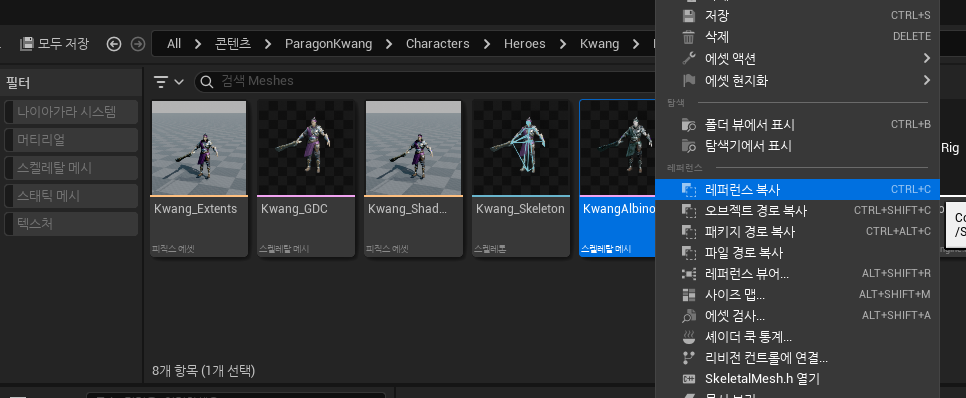
Task: Click the Delete trash can icon
Action: coord(689,37)
